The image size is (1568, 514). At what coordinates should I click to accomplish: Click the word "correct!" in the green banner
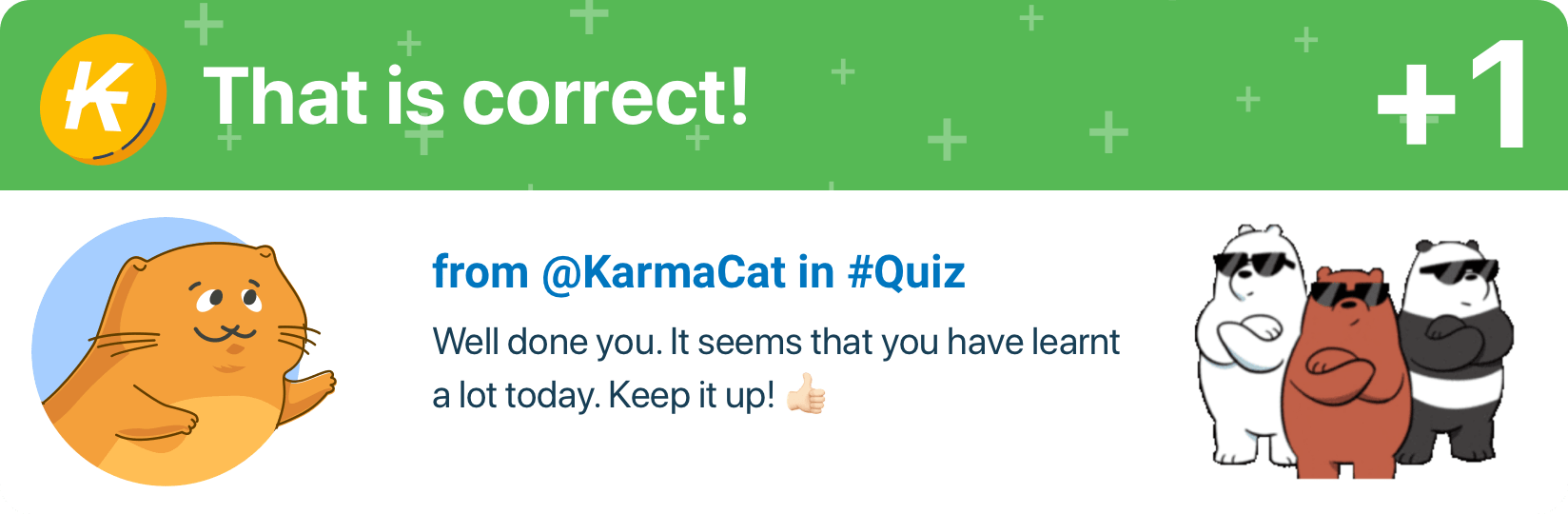pyautogui.click(x=605, y=97)
